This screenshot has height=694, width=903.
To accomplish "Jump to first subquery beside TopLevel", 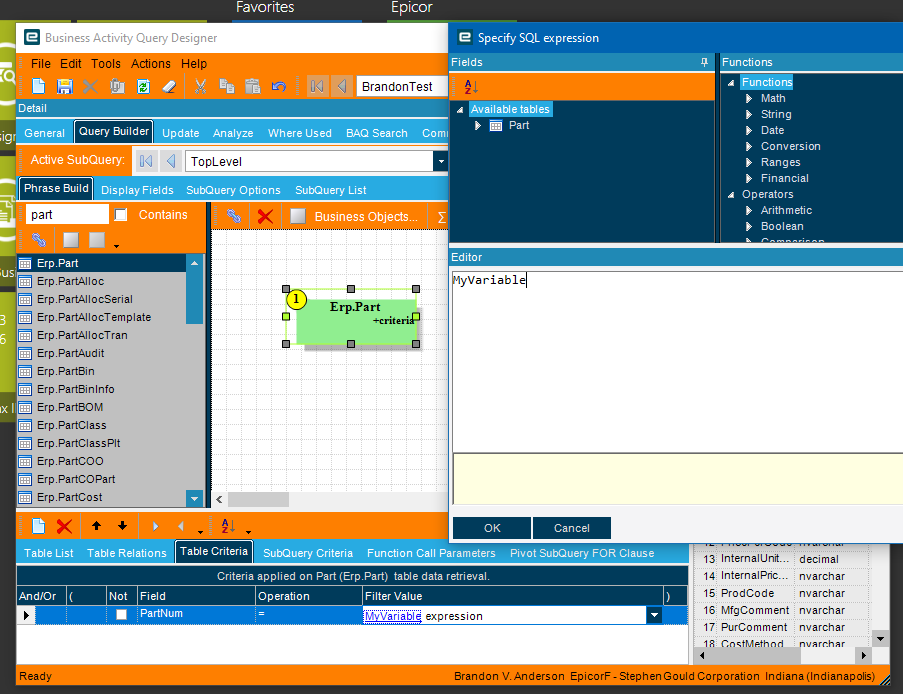I will [x=146, y=161].
